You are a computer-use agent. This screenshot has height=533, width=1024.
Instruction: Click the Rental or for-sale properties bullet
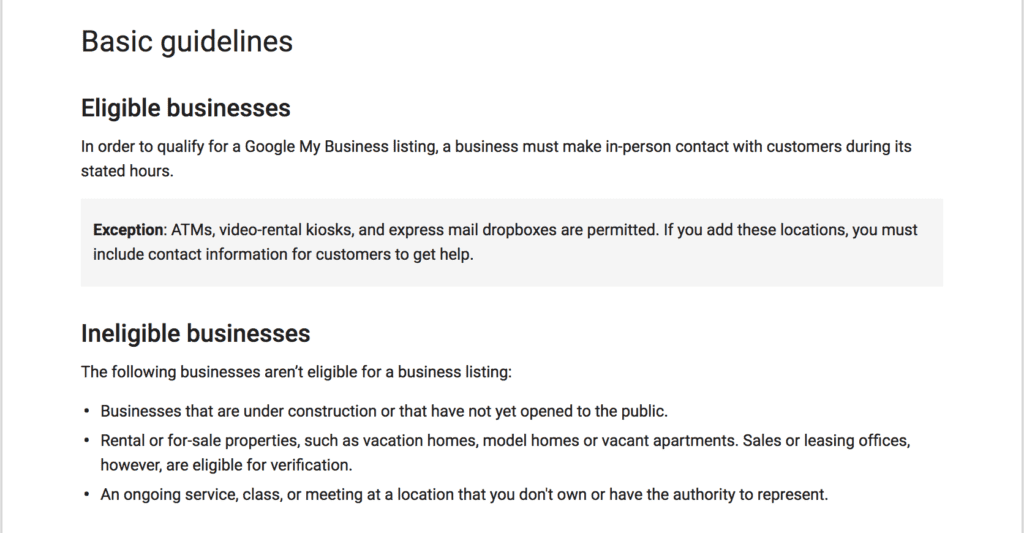coord(505,453)
